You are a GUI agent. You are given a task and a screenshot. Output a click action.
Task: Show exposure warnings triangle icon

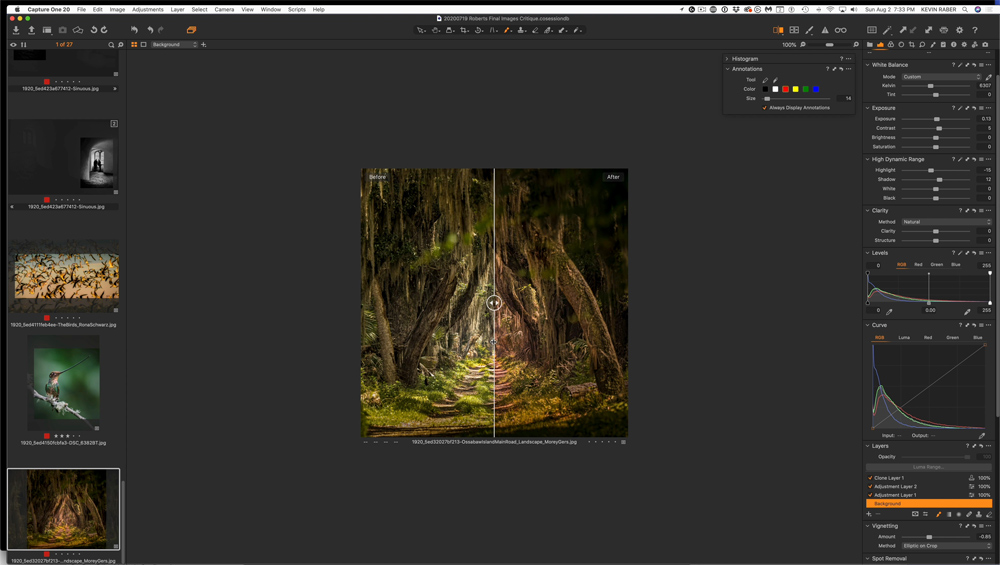825,30
